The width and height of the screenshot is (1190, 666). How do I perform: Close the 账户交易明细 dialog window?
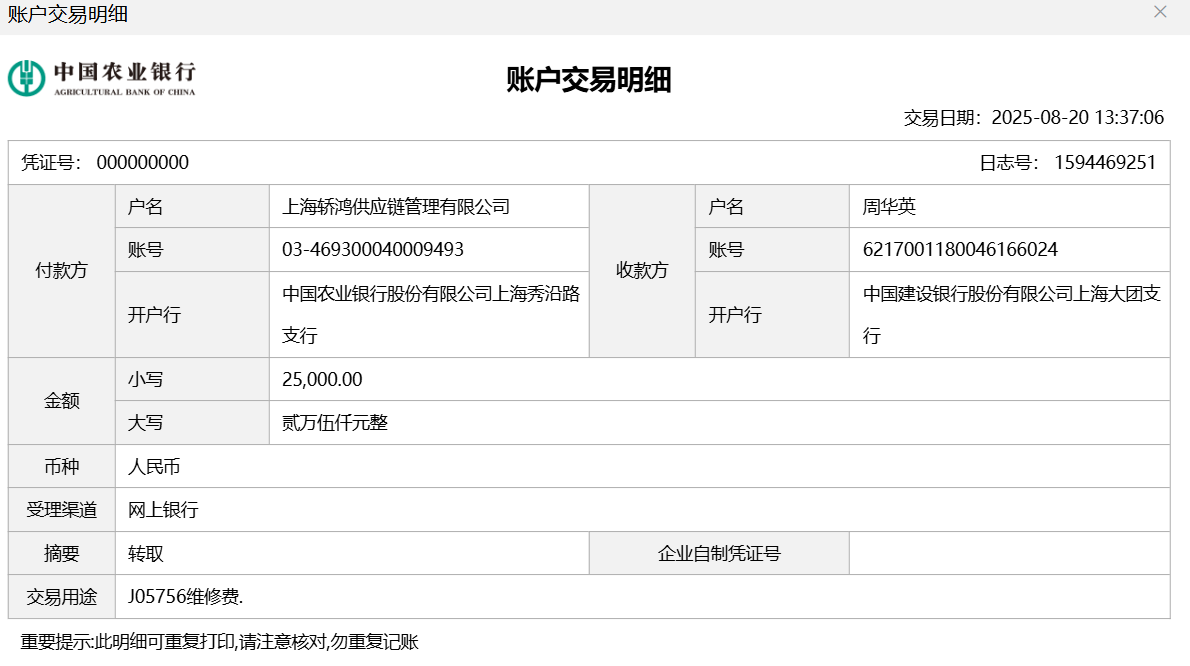click(1160, 12)
